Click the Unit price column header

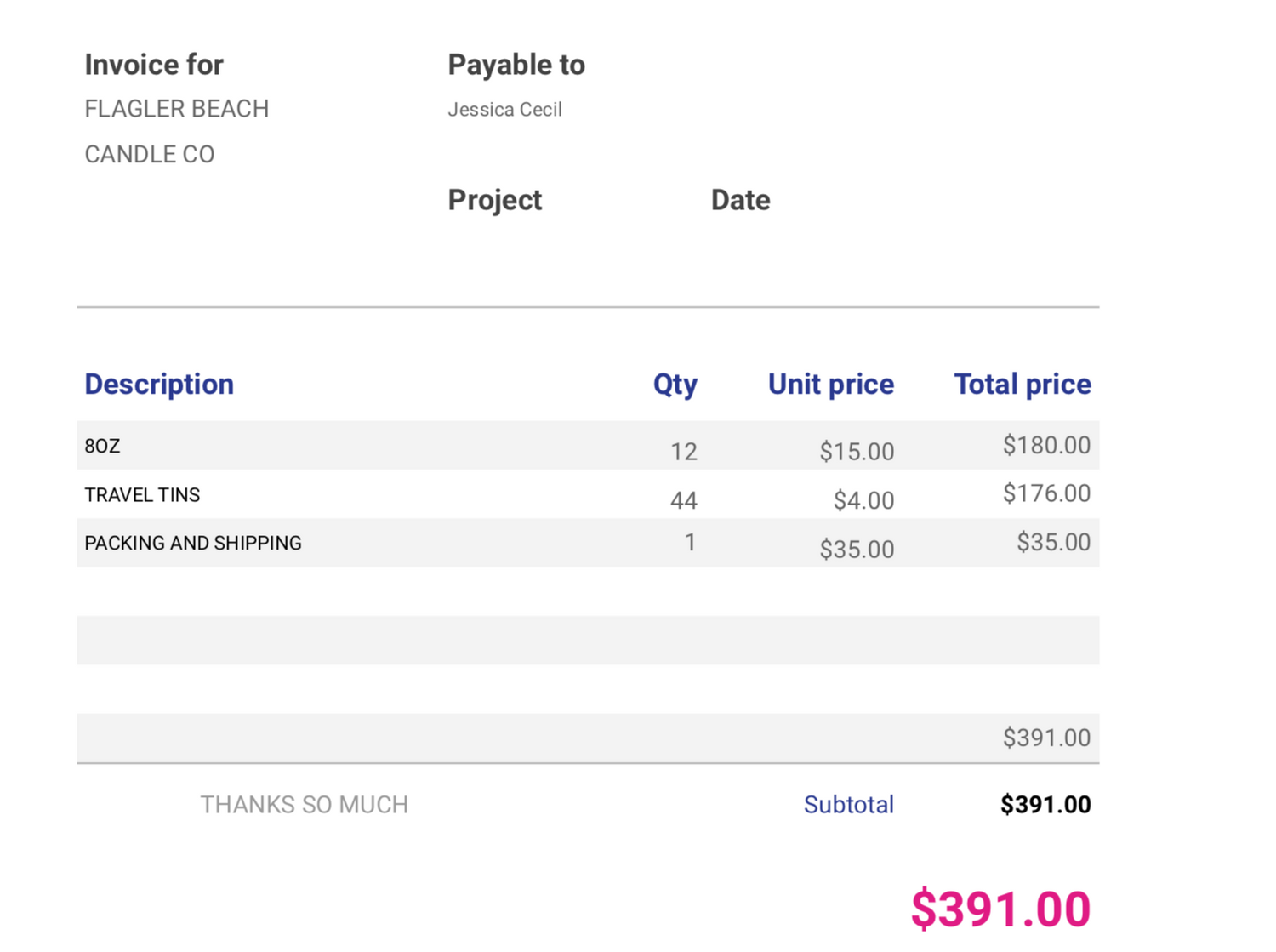(830, 385)
